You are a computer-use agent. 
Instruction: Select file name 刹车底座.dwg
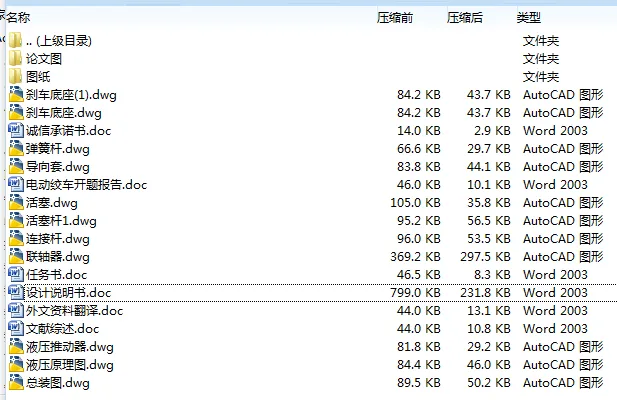(x=64, y=113)
